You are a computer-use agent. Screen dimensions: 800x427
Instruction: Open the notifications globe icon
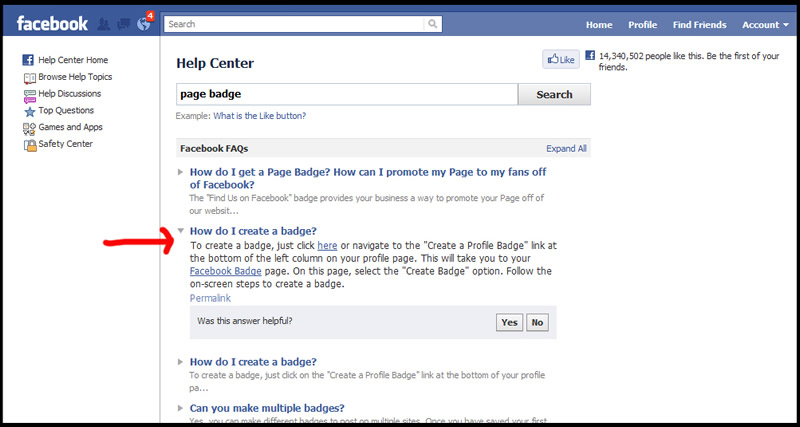(x=144, y=24)
